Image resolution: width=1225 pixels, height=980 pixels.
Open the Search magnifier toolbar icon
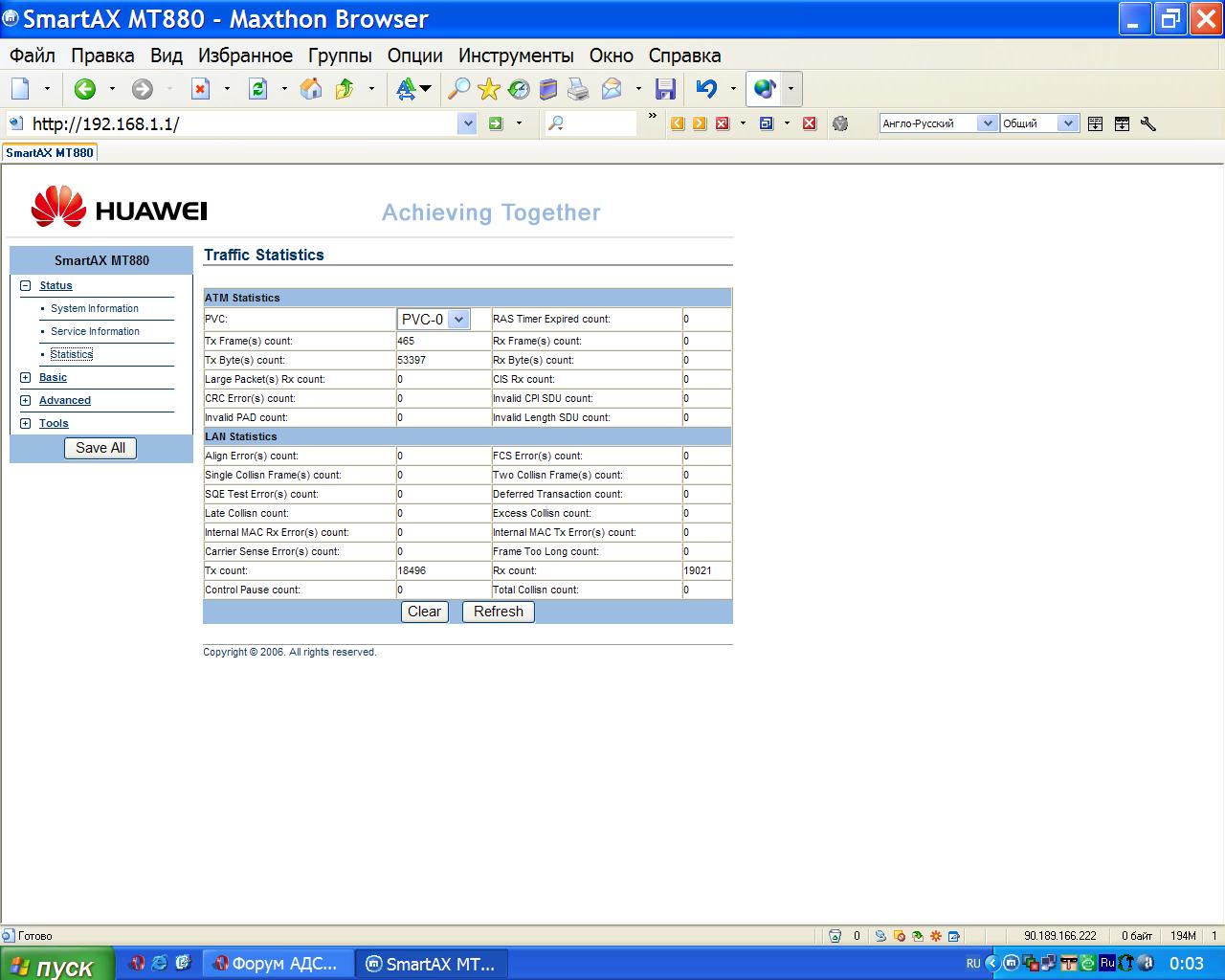(459, 89)
